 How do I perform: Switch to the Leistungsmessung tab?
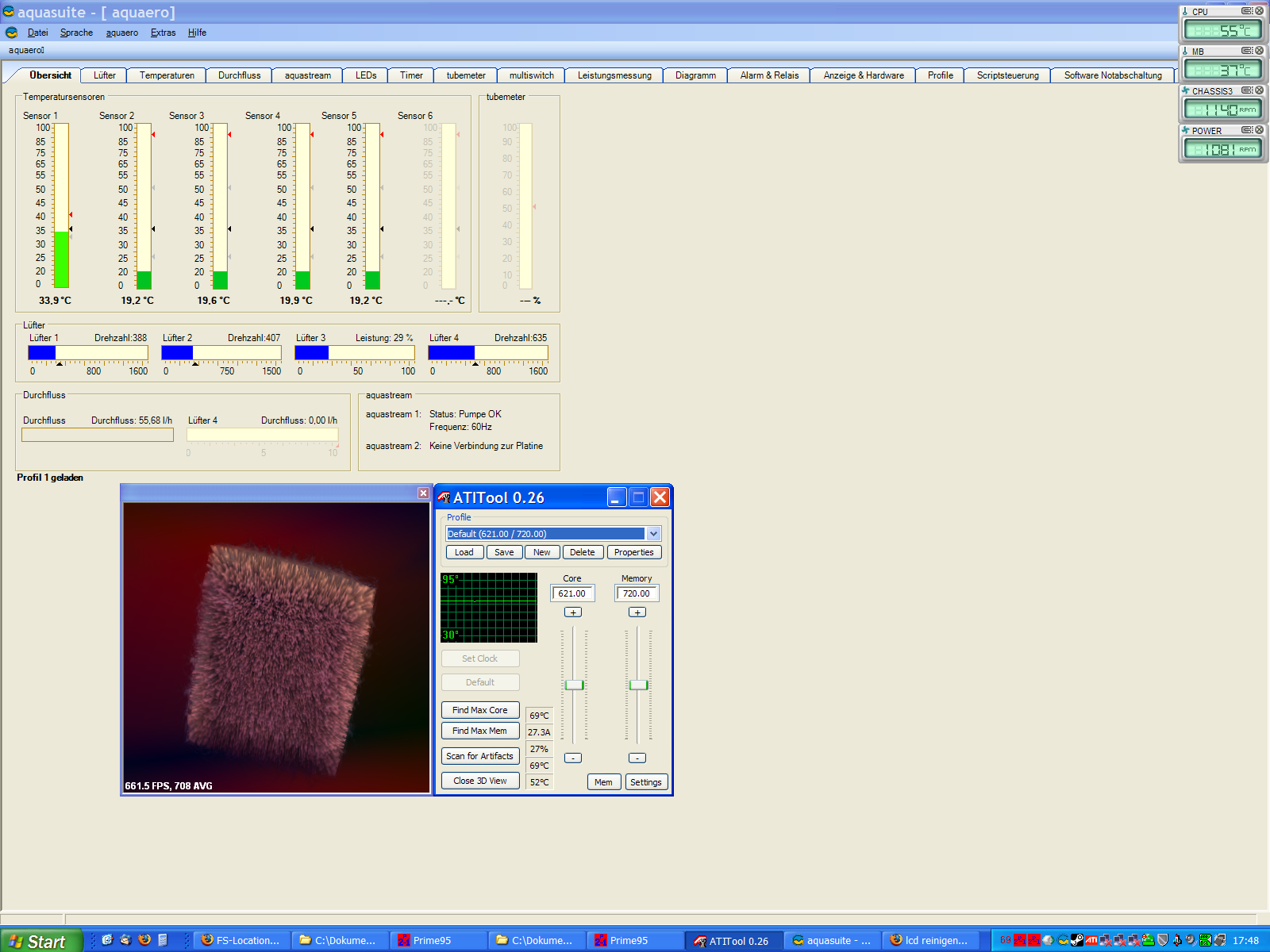(x=614, y=75)
